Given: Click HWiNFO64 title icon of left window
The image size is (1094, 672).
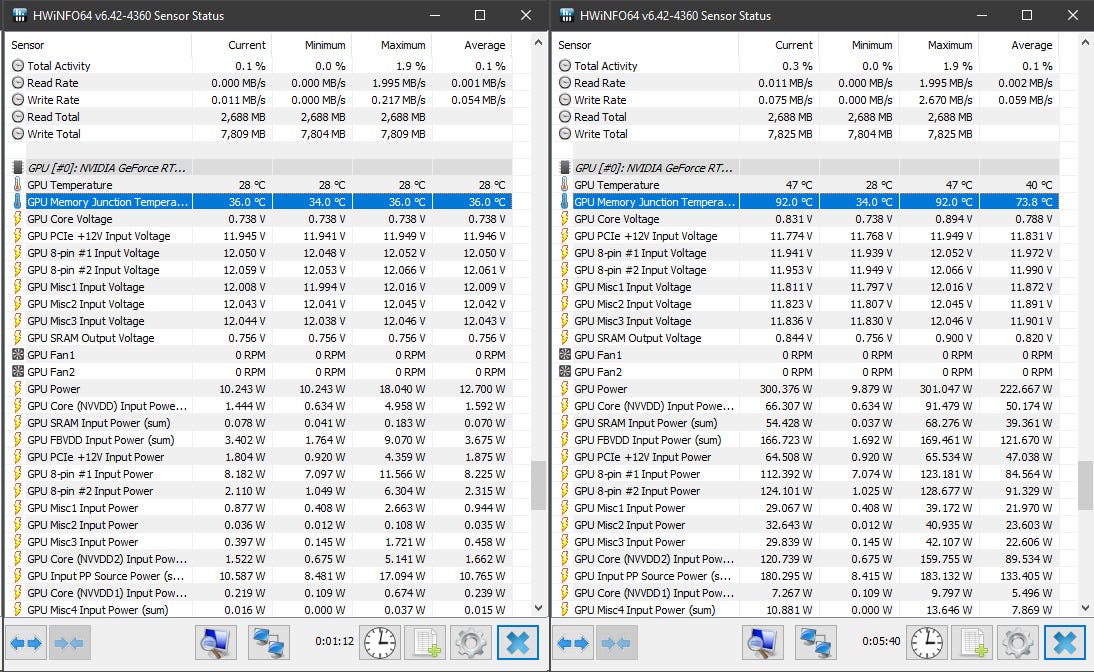Looking at the screenshot, I should point(20,15).
